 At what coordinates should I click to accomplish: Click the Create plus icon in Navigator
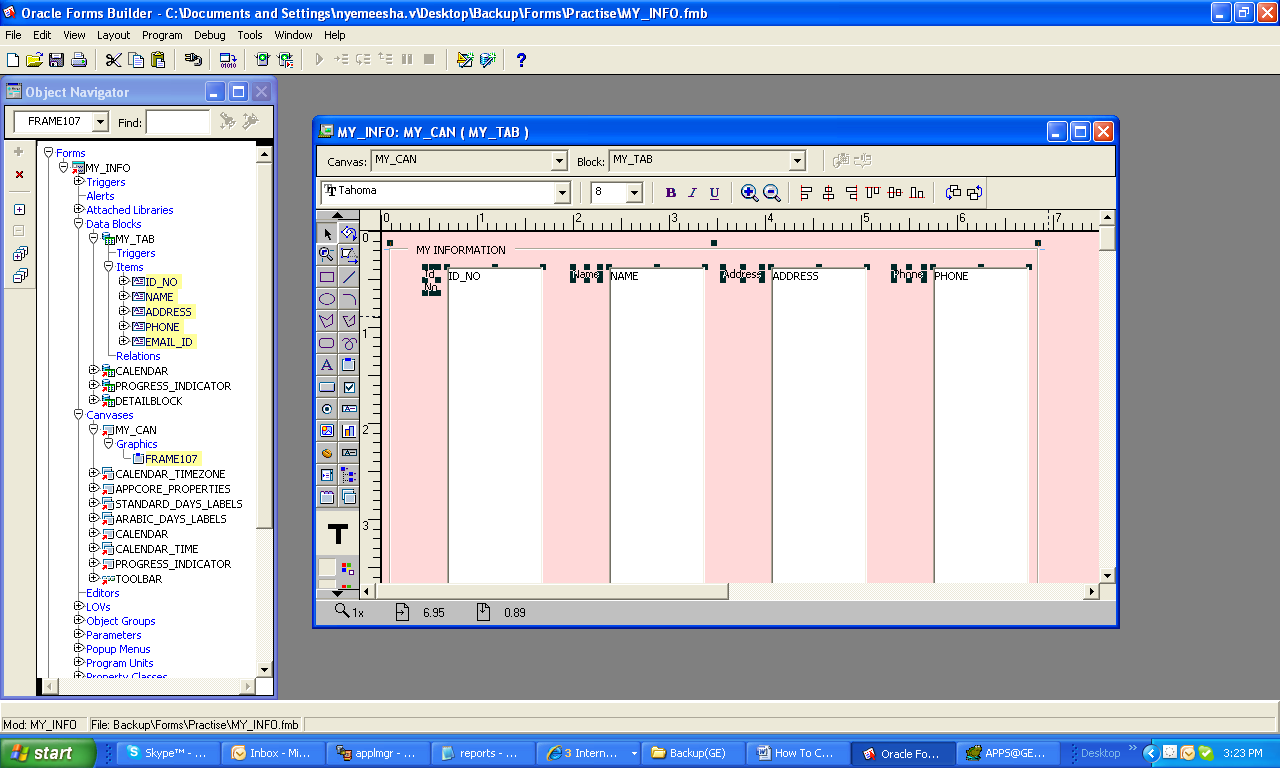point(19,152)
